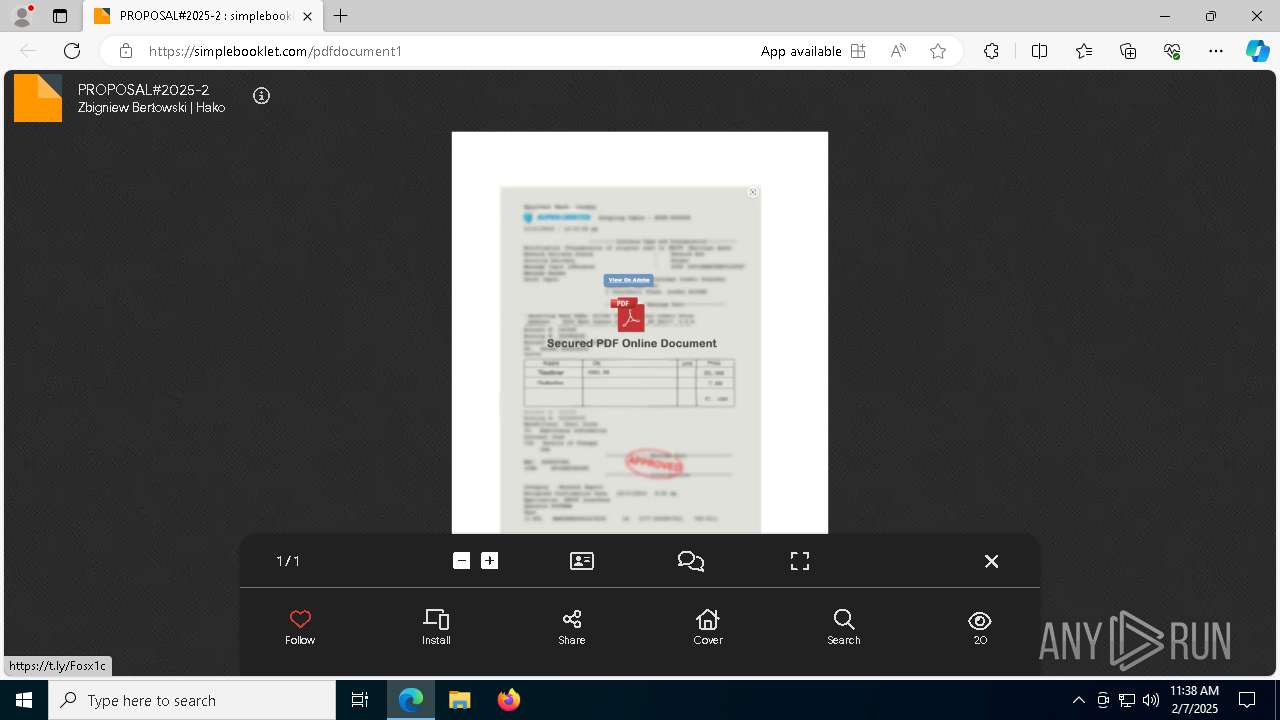Click the taskbar search box
Screen dimensions: 1280x720
point(192,700)
